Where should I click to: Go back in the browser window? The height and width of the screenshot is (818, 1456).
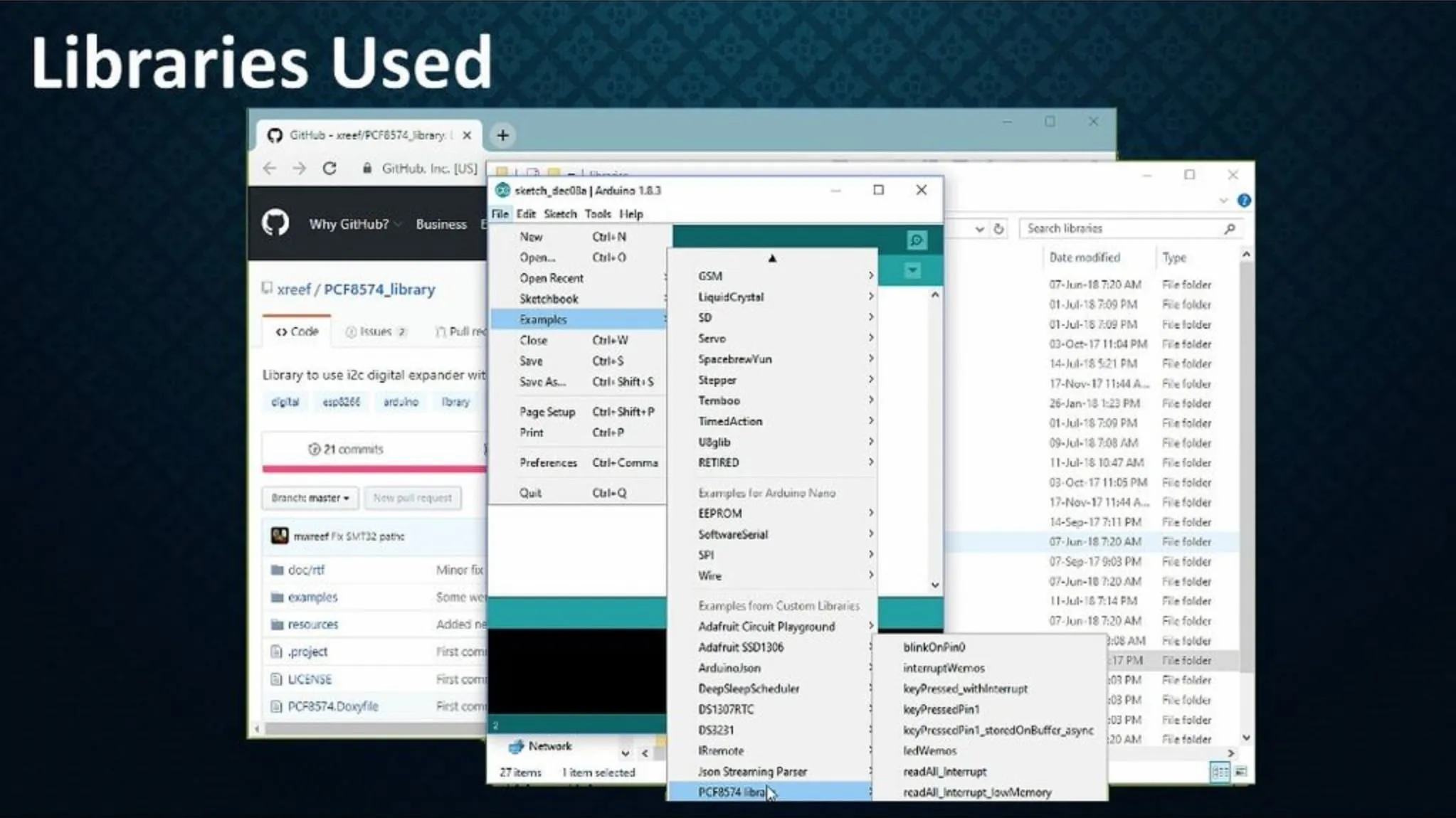click(269, 169)
